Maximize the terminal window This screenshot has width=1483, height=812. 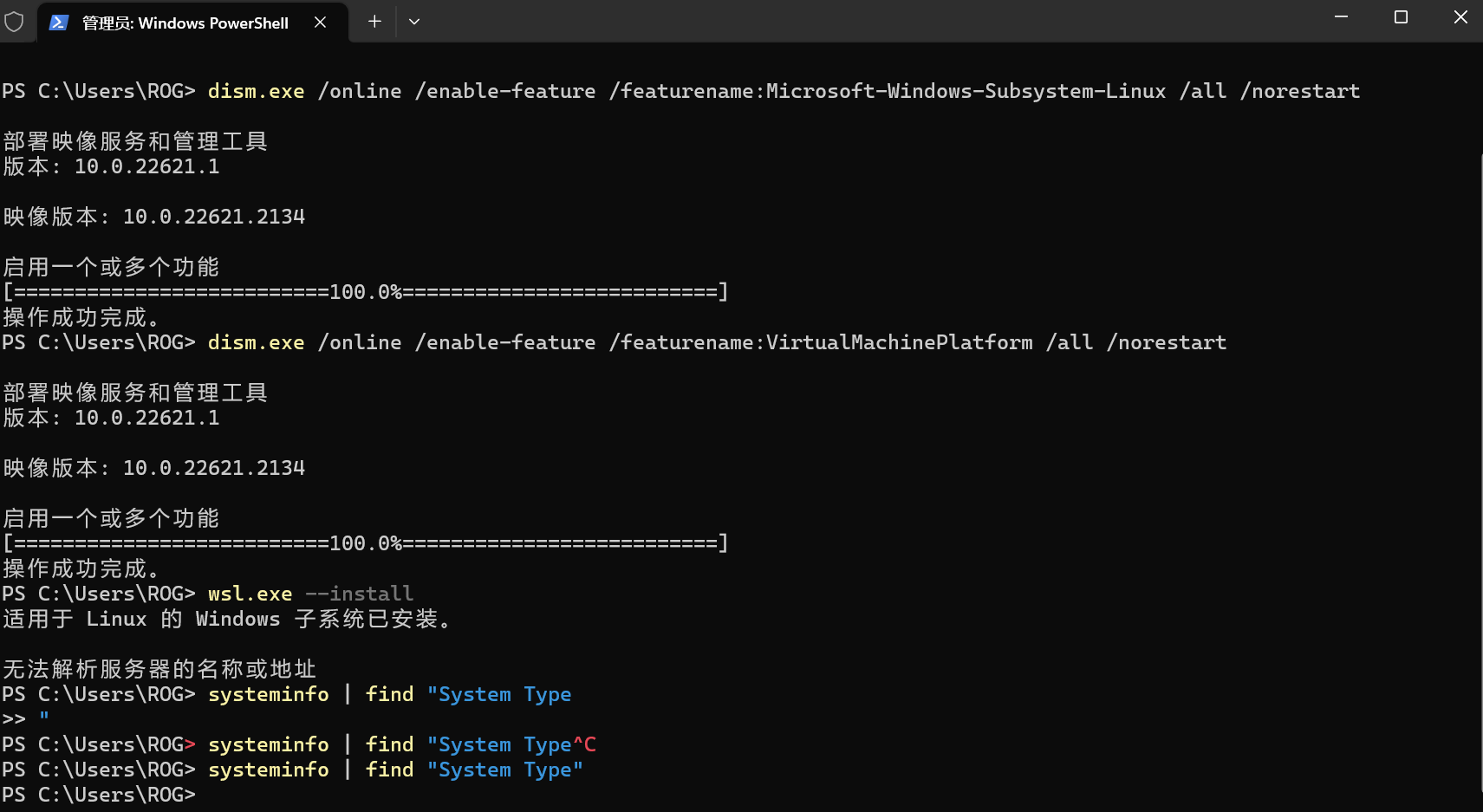1401,17
